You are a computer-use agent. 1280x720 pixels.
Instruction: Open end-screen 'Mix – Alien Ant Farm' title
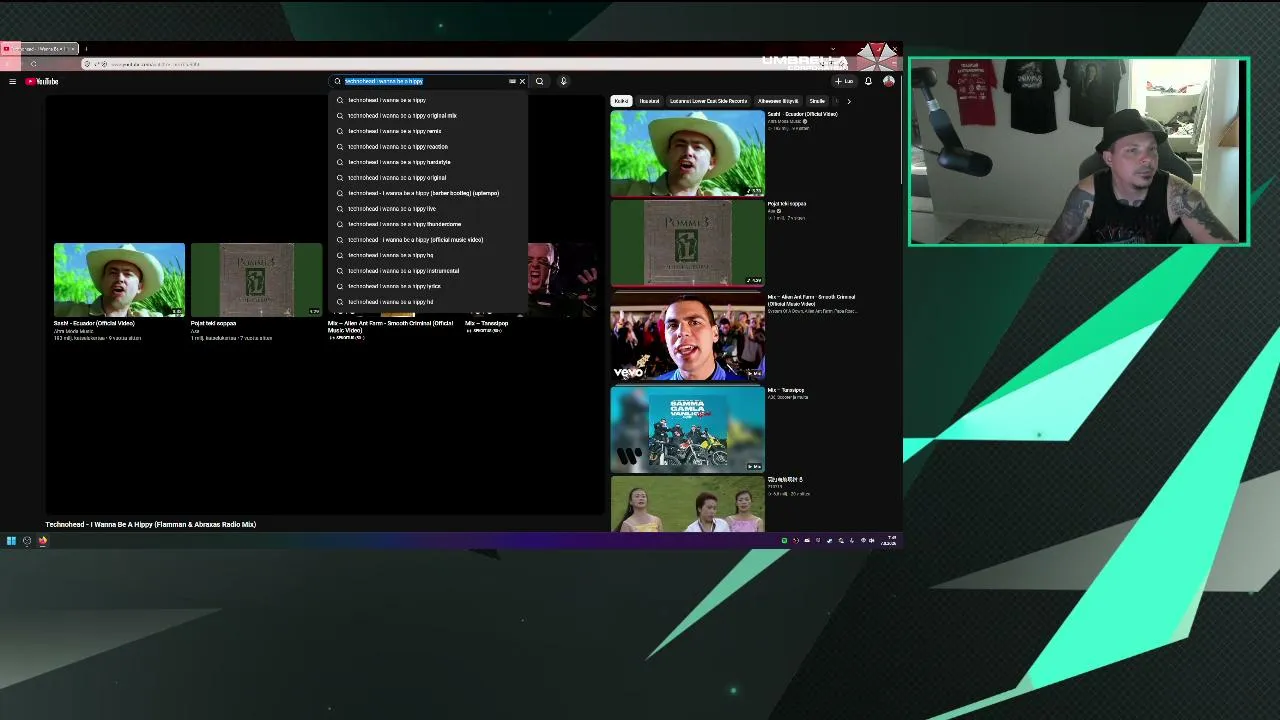(391, 326)
